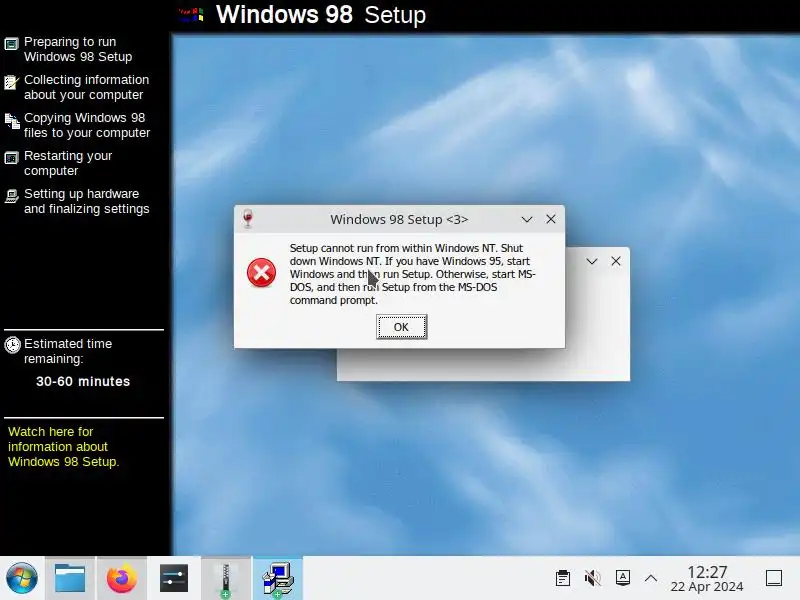The width and height of the screenshot is (800, 600).
Task: Expand hidden system tray icons arrow
Action: pyautogui.click(x=651, y=578)
